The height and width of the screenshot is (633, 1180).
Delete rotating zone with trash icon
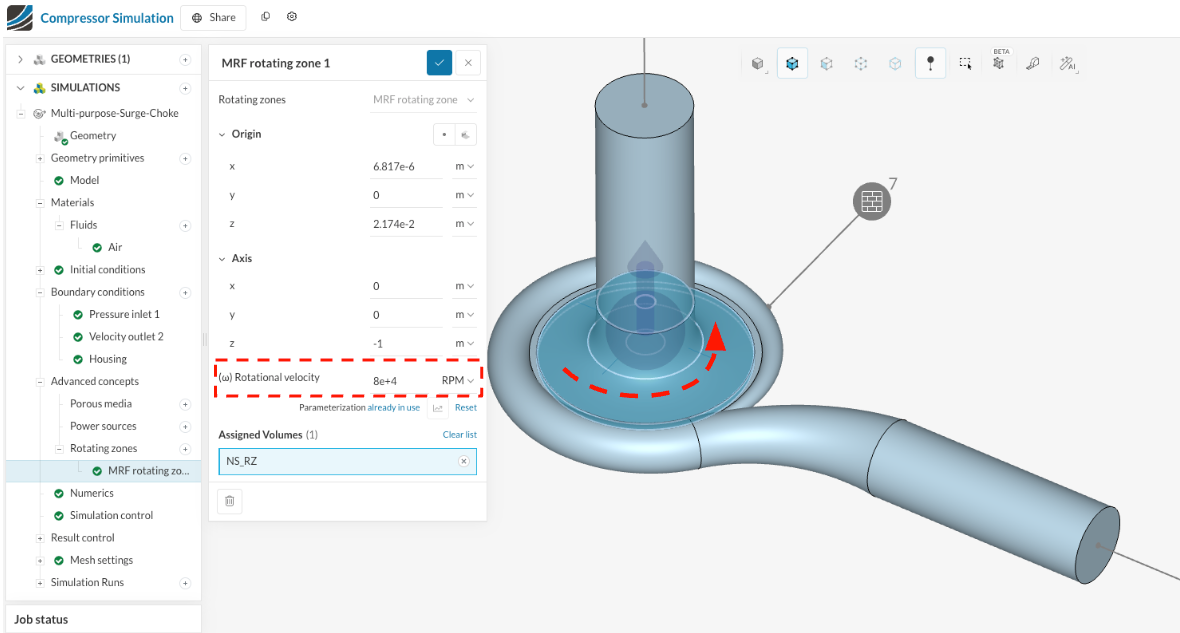[x=230, y=501]
